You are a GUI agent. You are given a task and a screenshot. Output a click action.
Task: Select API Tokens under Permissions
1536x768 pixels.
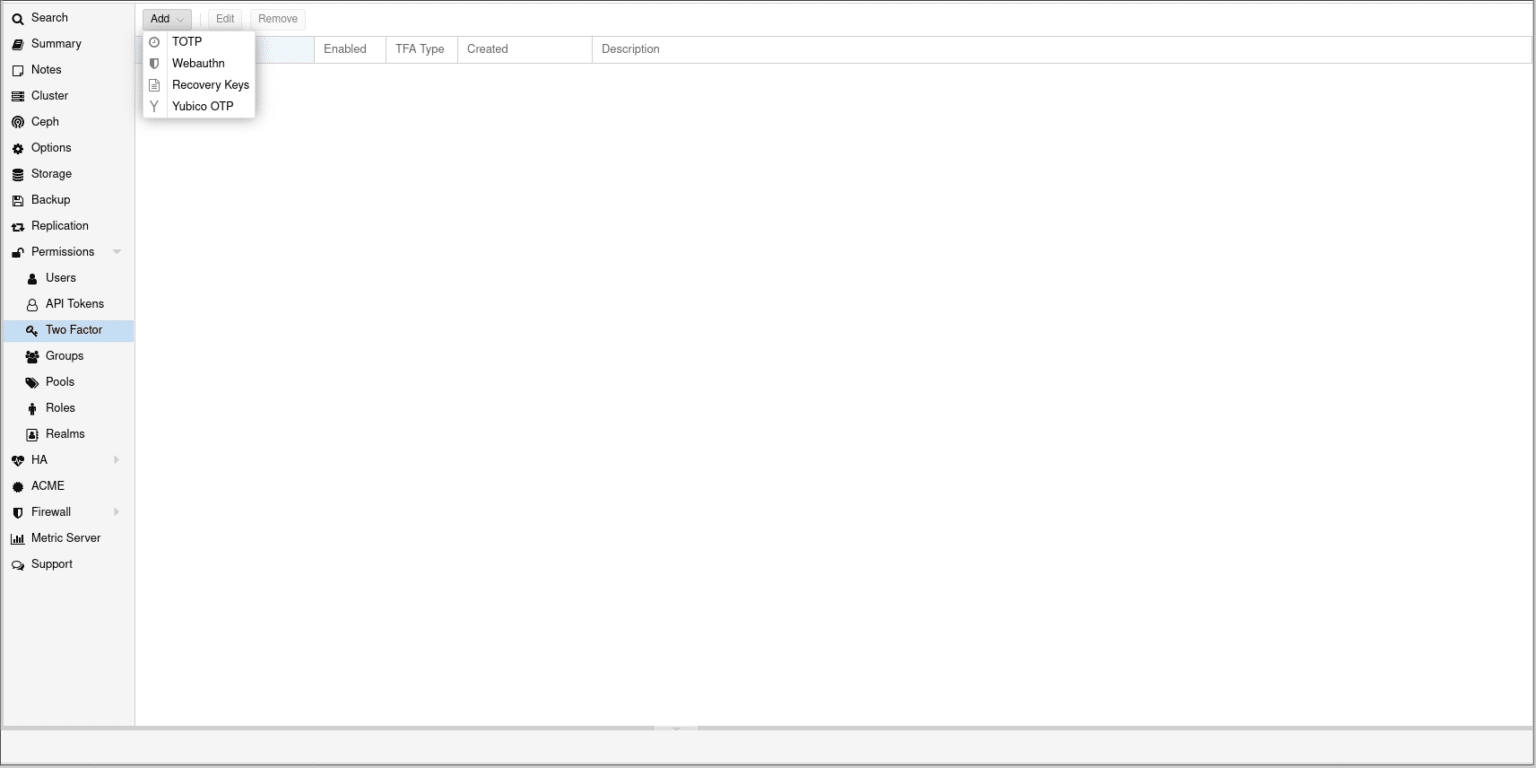(68, 304)
